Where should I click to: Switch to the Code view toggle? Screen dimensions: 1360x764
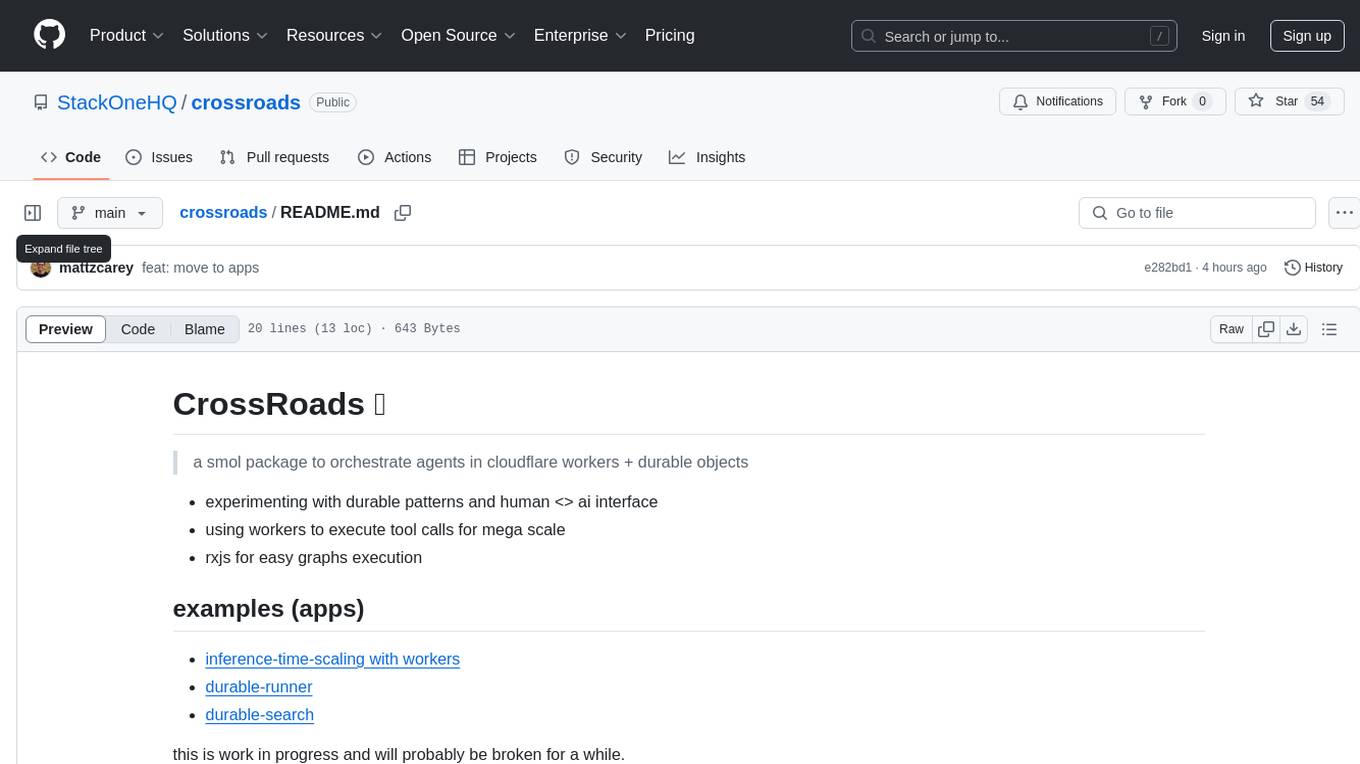pyautogui.click(x=138, y=329)
